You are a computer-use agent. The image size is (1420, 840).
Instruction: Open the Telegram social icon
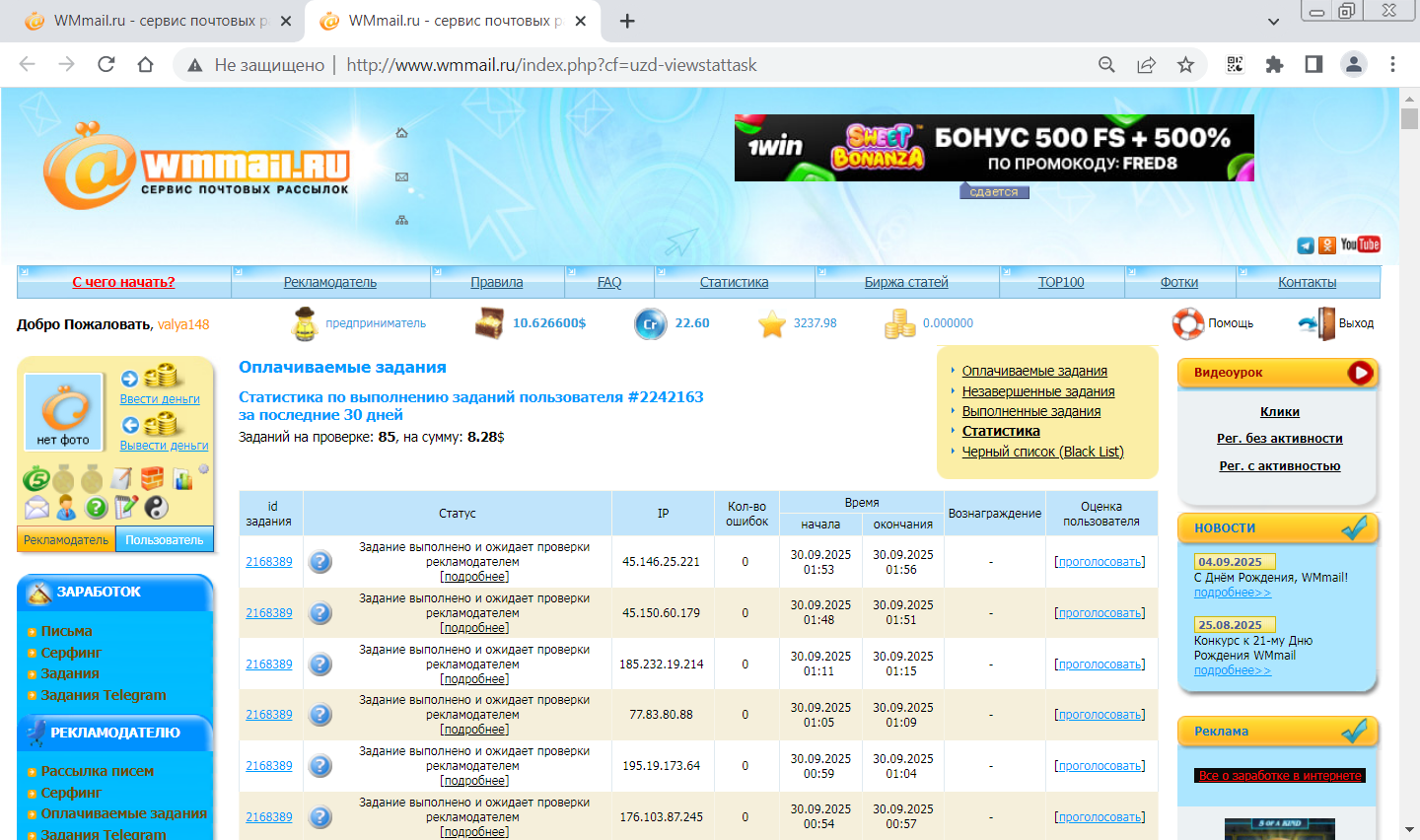click(1306, 245)
